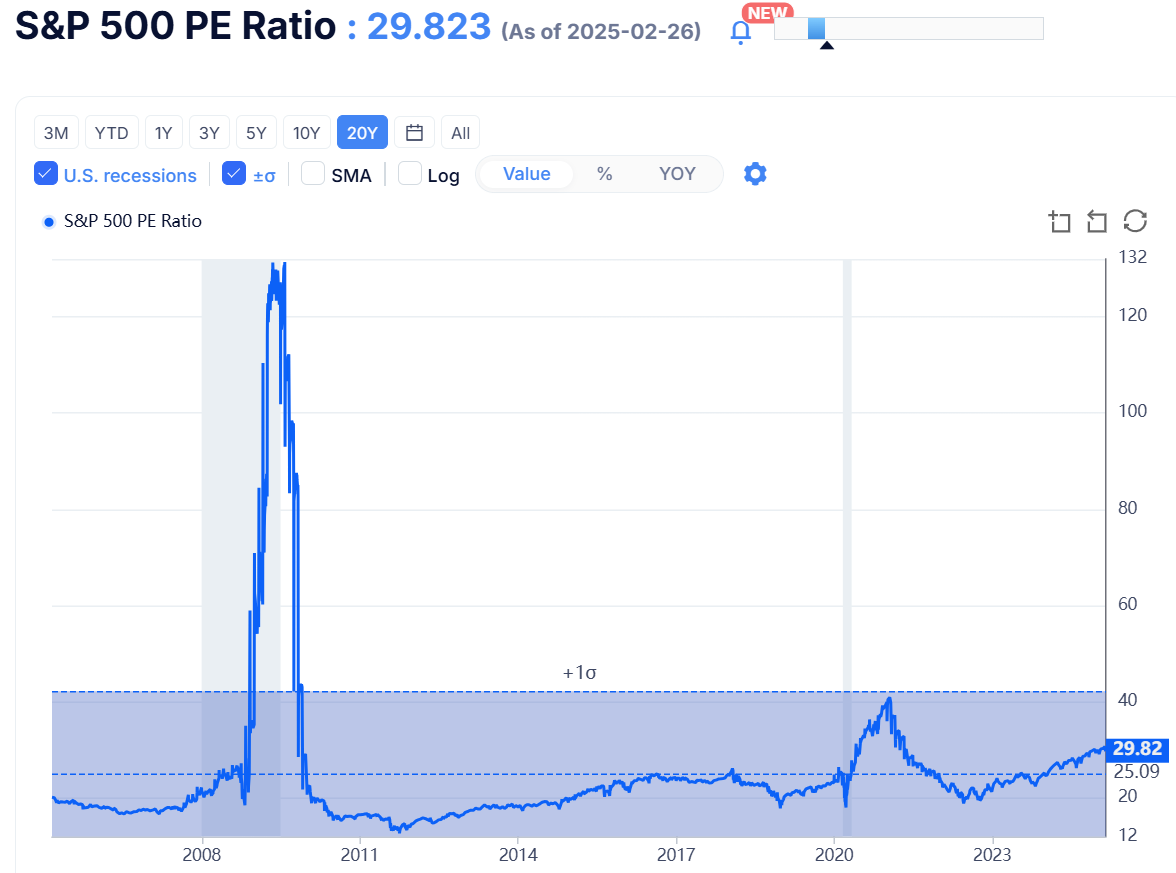Viewport: 1176px width, 873px height.
Task: Select the All time range
Action: click(x=460, y=133)
